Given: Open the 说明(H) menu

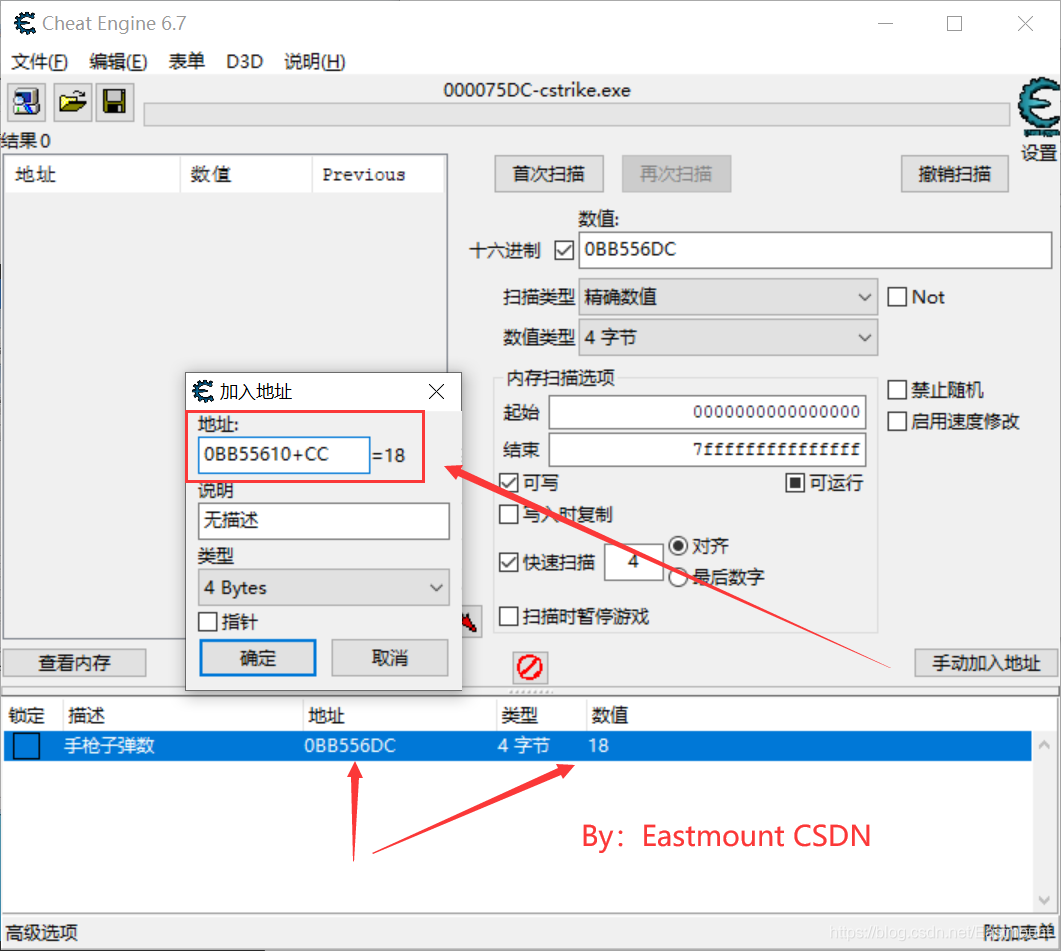Looking at the screenshot, I should coord(315,62).
